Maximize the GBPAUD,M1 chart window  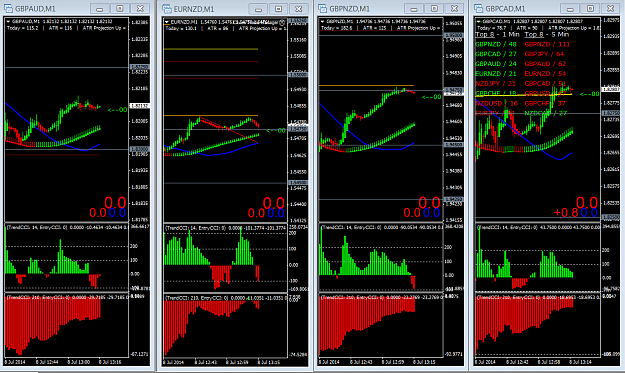[x=120, y=8]
